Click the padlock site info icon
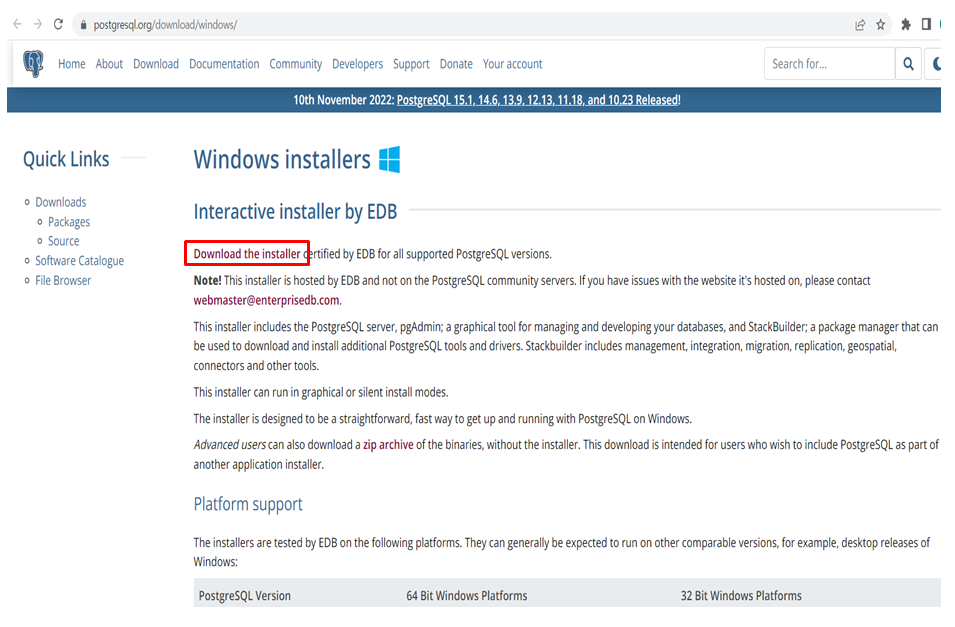This screenshot has width=955, height=627. tap(83, 25)
